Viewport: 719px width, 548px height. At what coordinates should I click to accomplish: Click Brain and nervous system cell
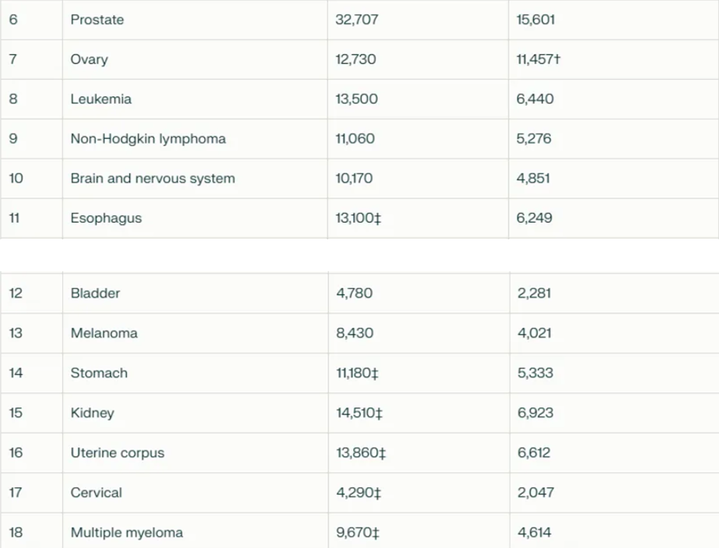pos(152,178)
